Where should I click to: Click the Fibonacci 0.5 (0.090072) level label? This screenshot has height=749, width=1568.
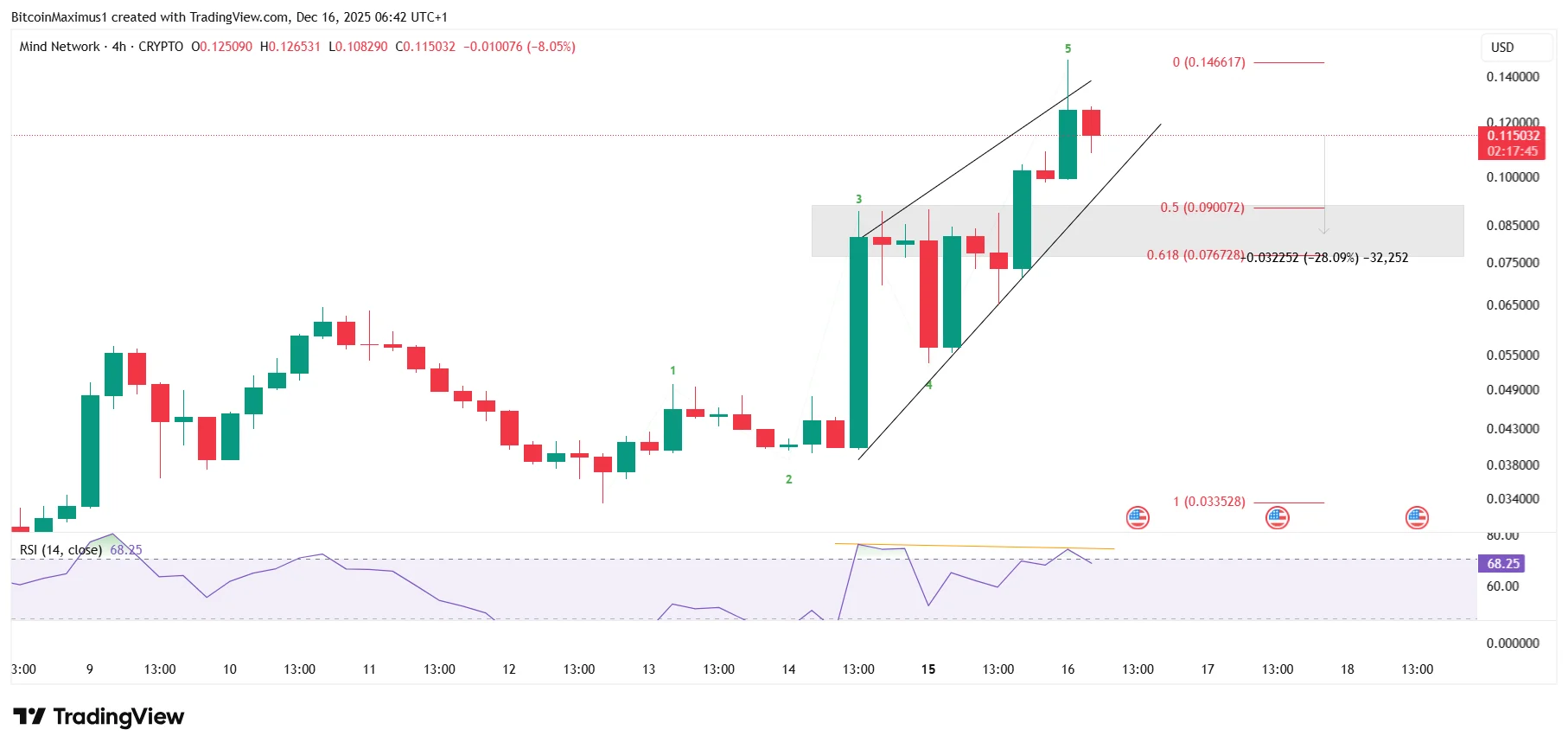(x=1202, y=208)
